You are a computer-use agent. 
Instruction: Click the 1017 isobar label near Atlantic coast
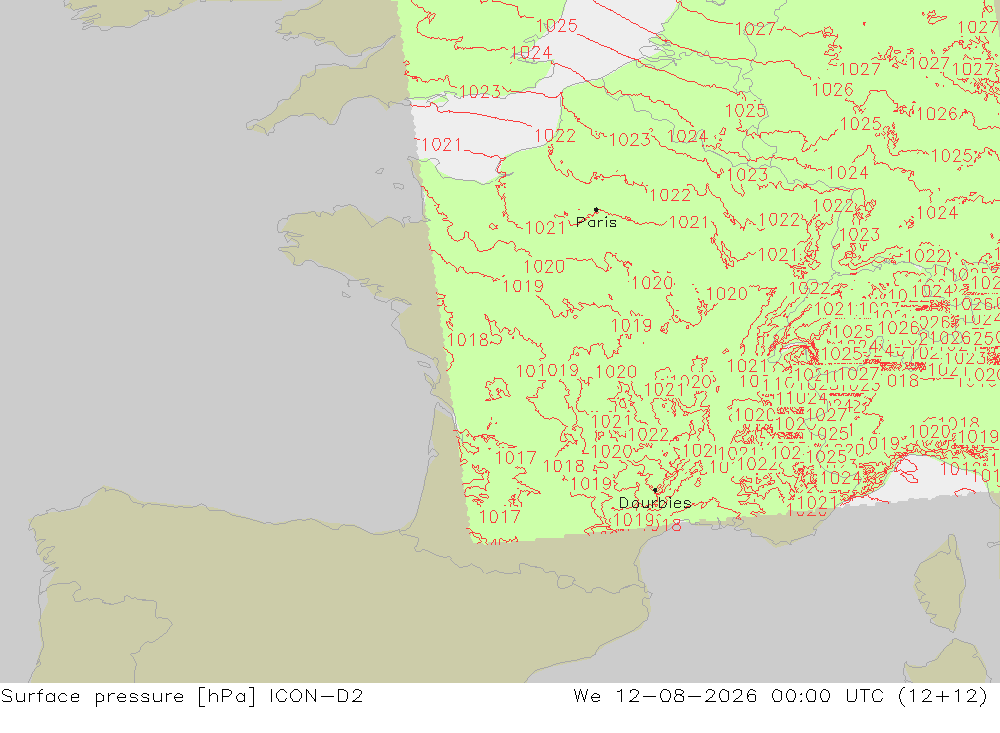515,458
